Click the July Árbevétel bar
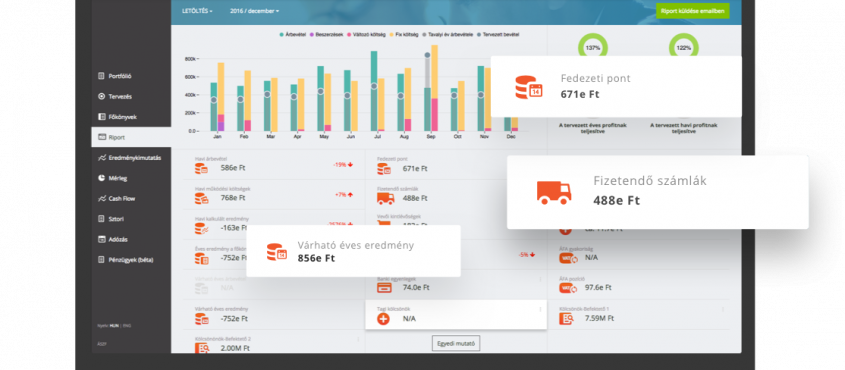 click(373, 91)
